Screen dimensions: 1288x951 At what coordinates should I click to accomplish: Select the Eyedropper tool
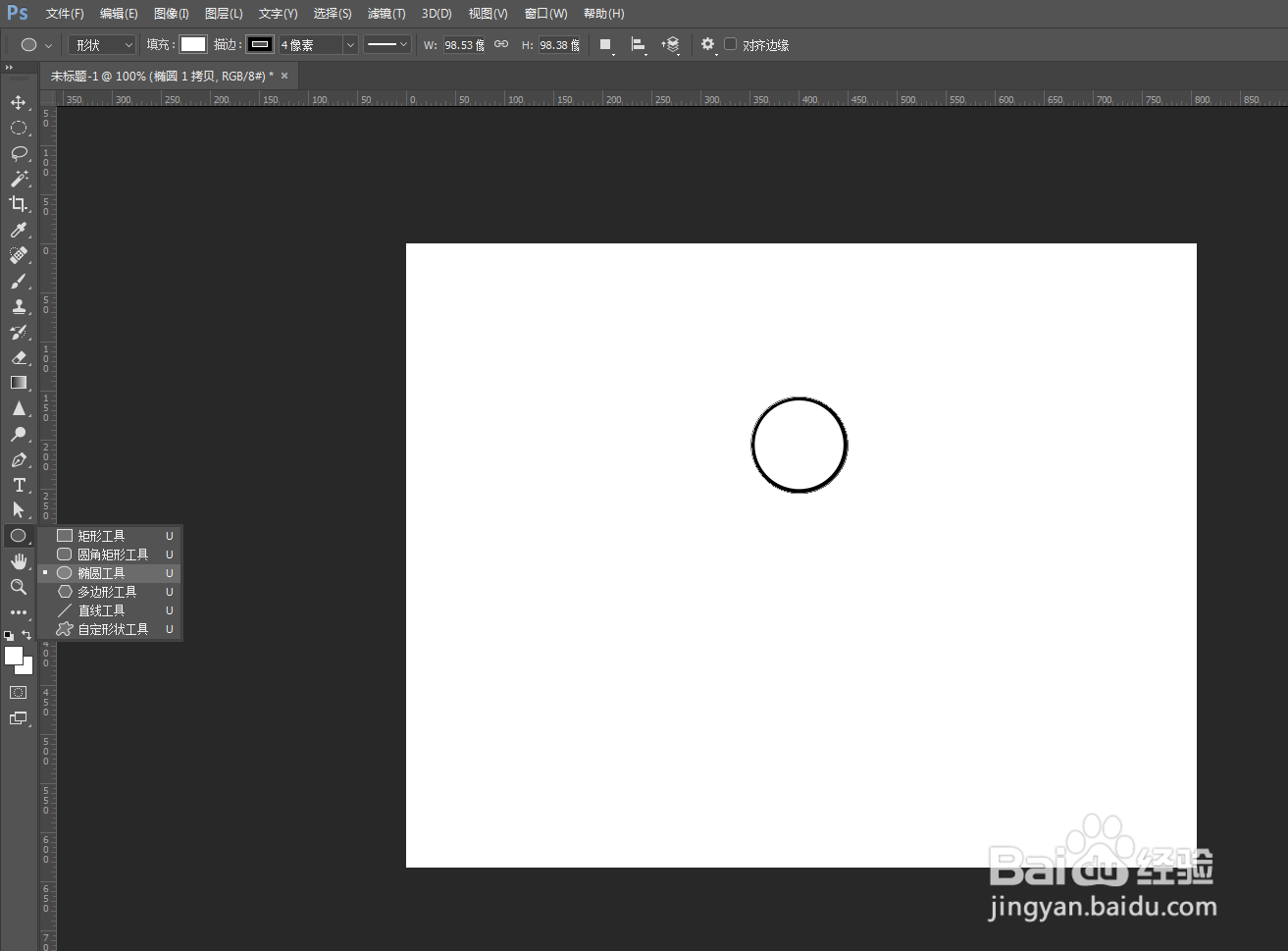(18, 230)
